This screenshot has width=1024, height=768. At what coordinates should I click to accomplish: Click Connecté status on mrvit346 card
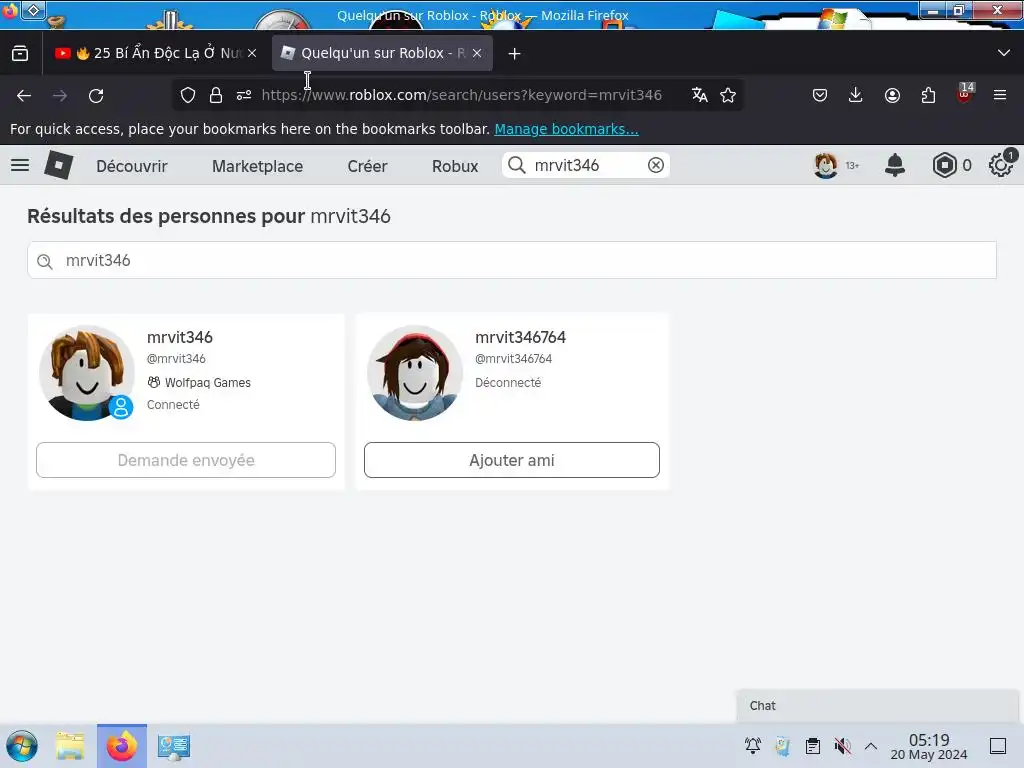pos(173,405)
